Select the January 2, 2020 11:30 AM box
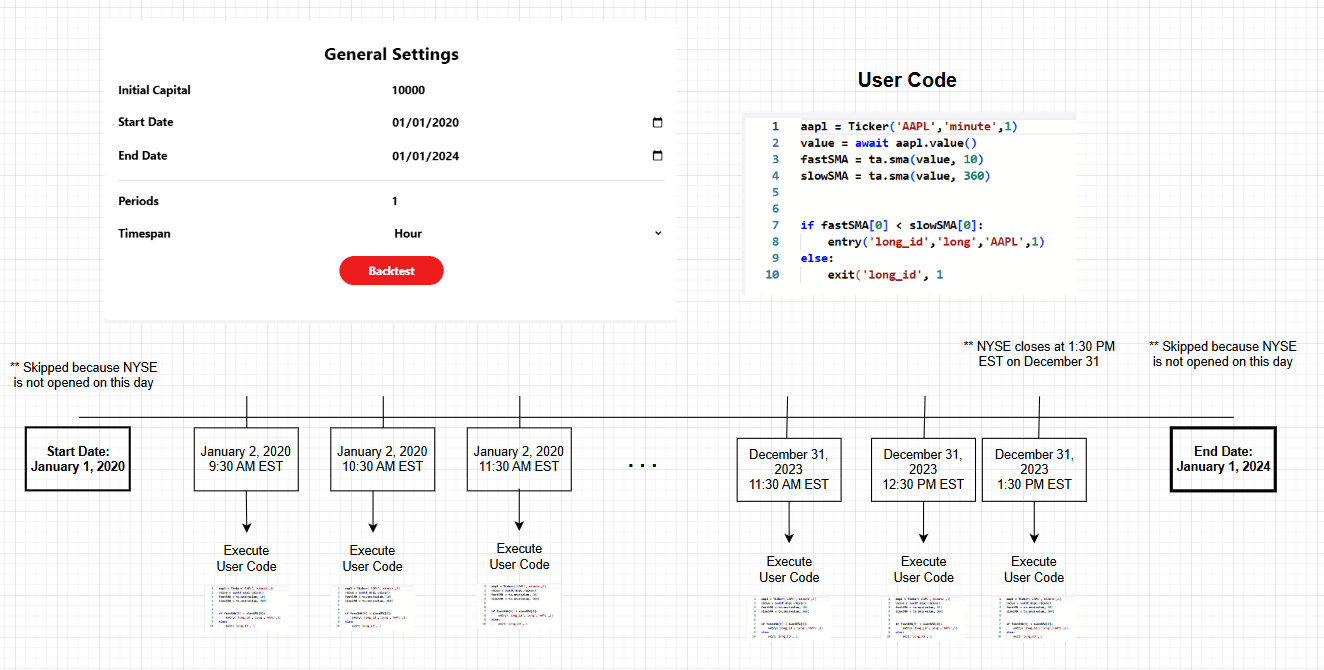The height and width of the screenshot is (670, 1324). click(519, 459)
